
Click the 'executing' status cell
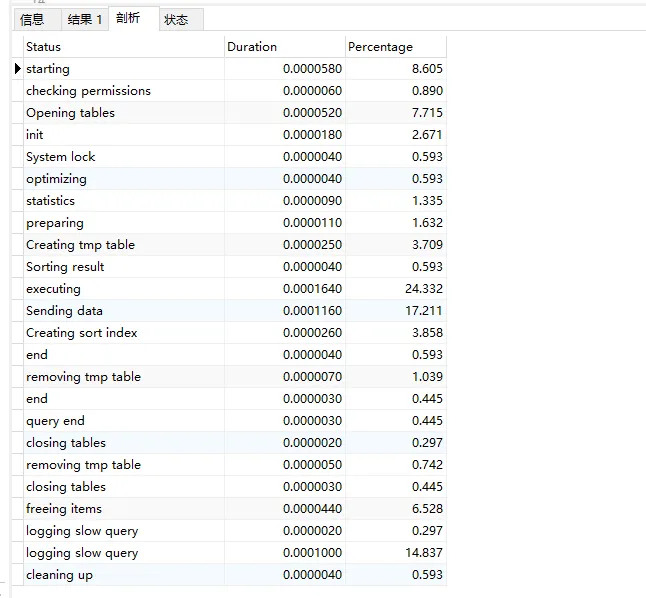coord(124,288)
